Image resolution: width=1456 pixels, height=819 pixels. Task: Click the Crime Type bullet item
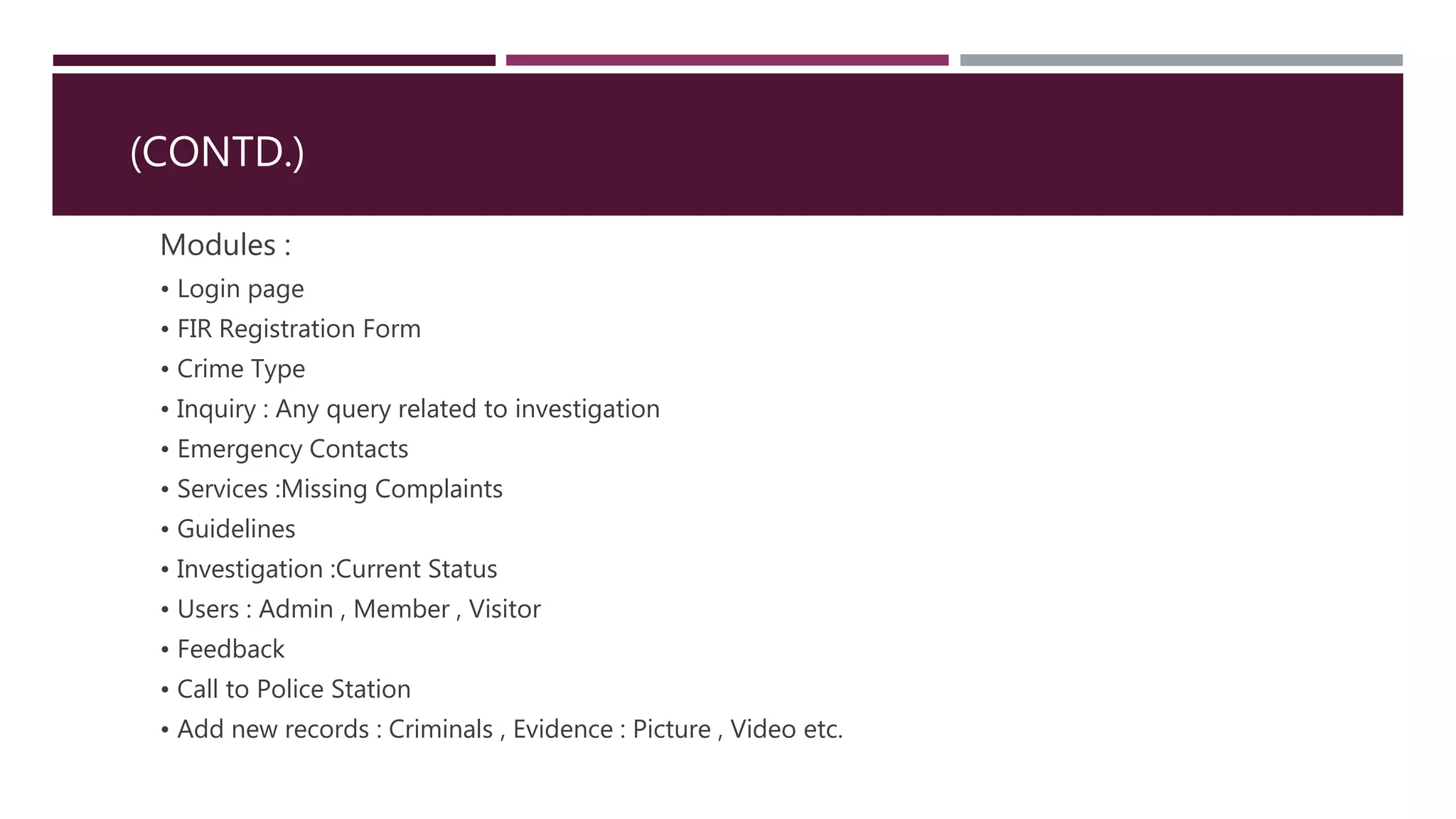(232, 370)
